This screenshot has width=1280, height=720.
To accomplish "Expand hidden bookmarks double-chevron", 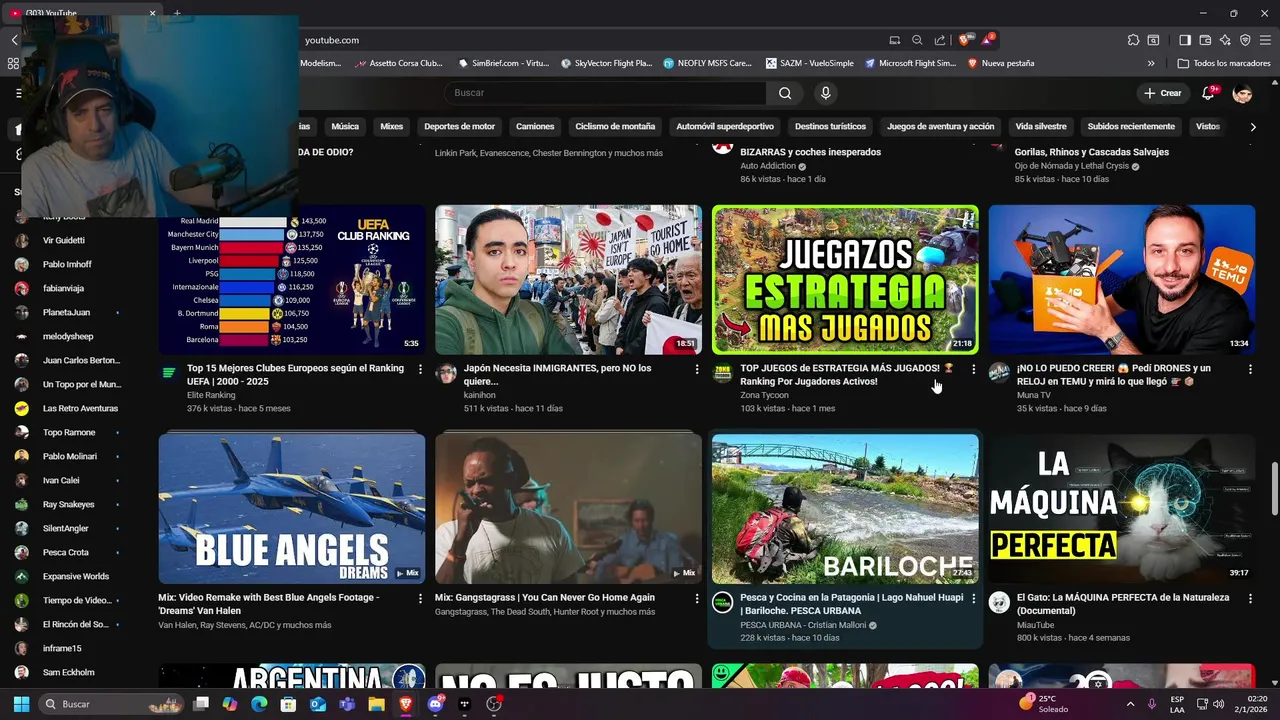I will (x=1151, y=63).
